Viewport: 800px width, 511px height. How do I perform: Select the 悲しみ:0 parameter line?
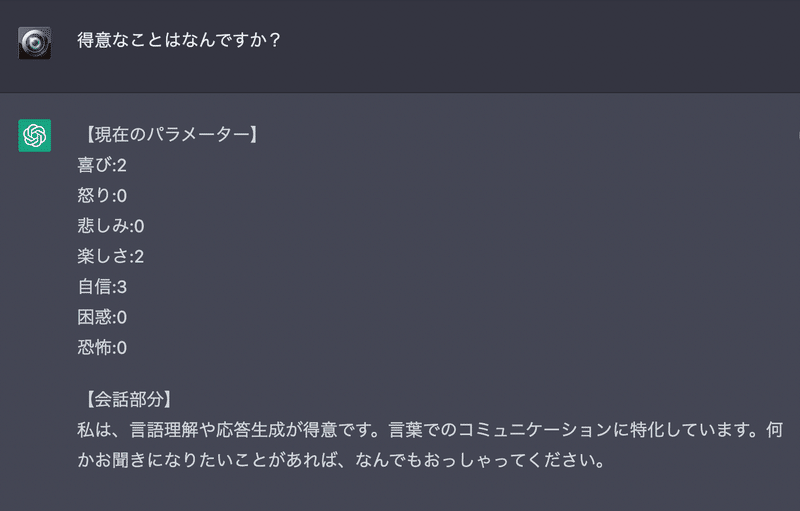[111, 226]
